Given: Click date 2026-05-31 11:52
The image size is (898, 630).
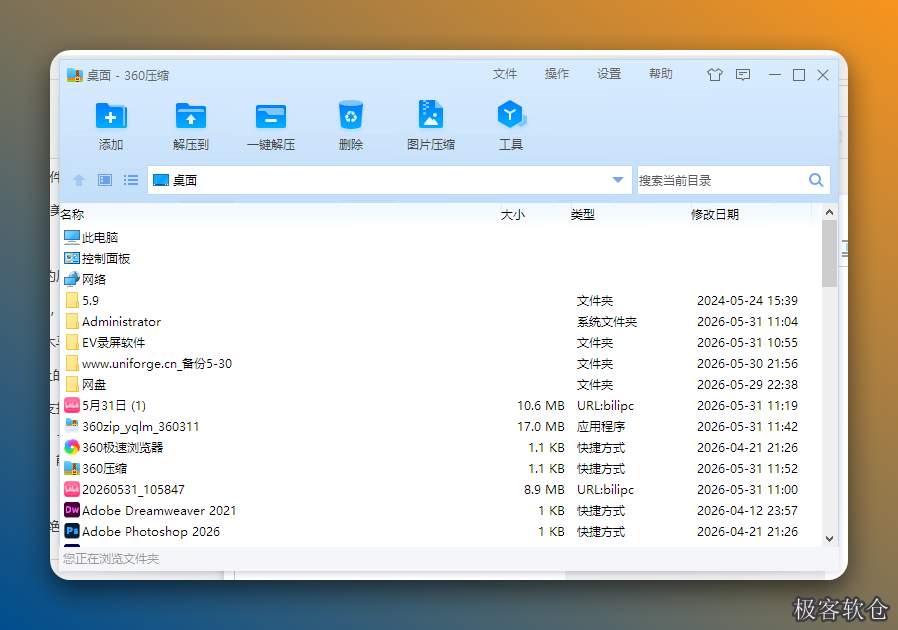Looking at the screenshot, I should (x=747, y=468).
